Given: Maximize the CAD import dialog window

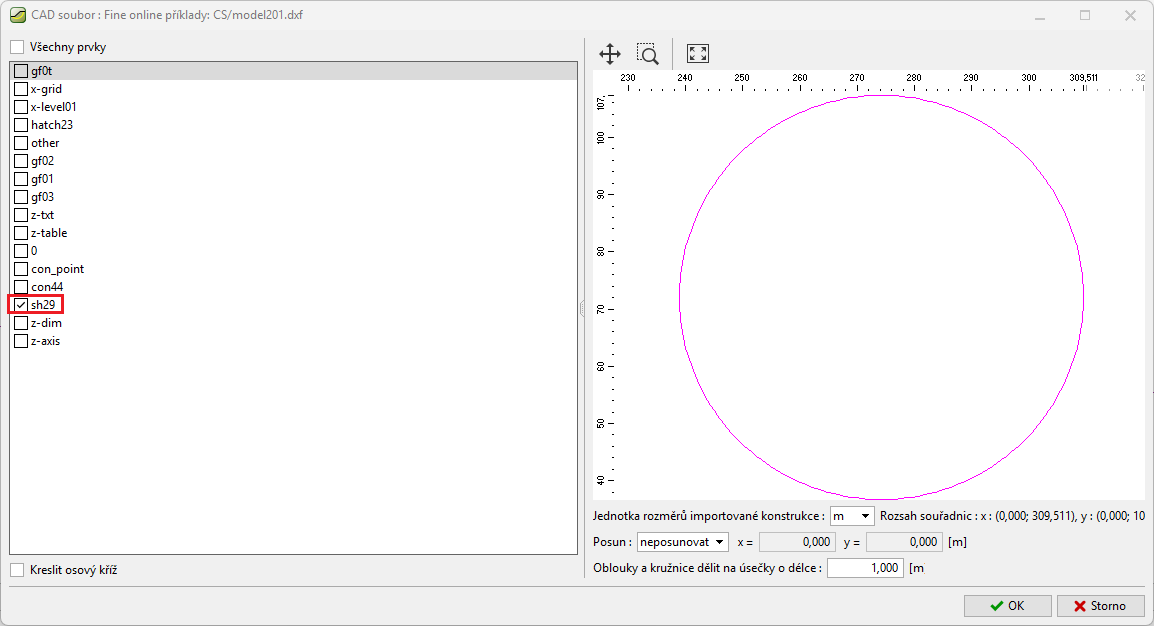Looking at the screenshot, I should click(1085, 15).
